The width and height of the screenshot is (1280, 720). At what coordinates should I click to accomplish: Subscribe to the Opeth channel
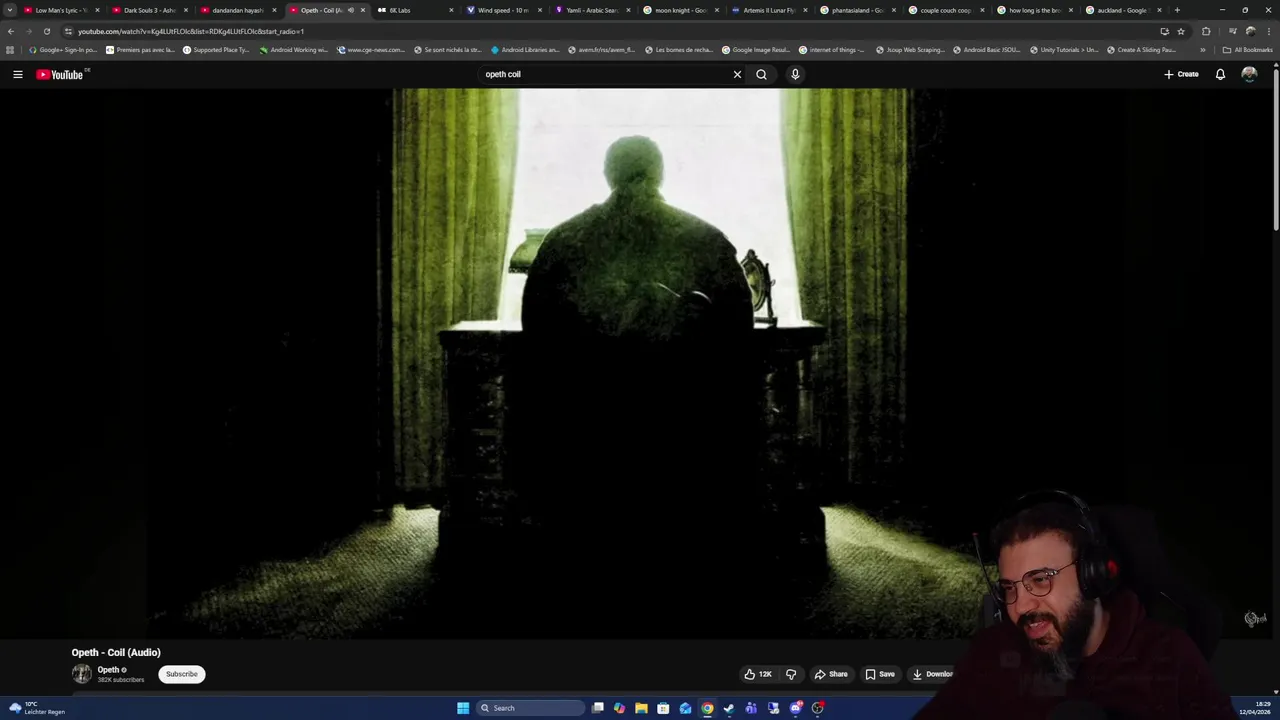(182, 674)
